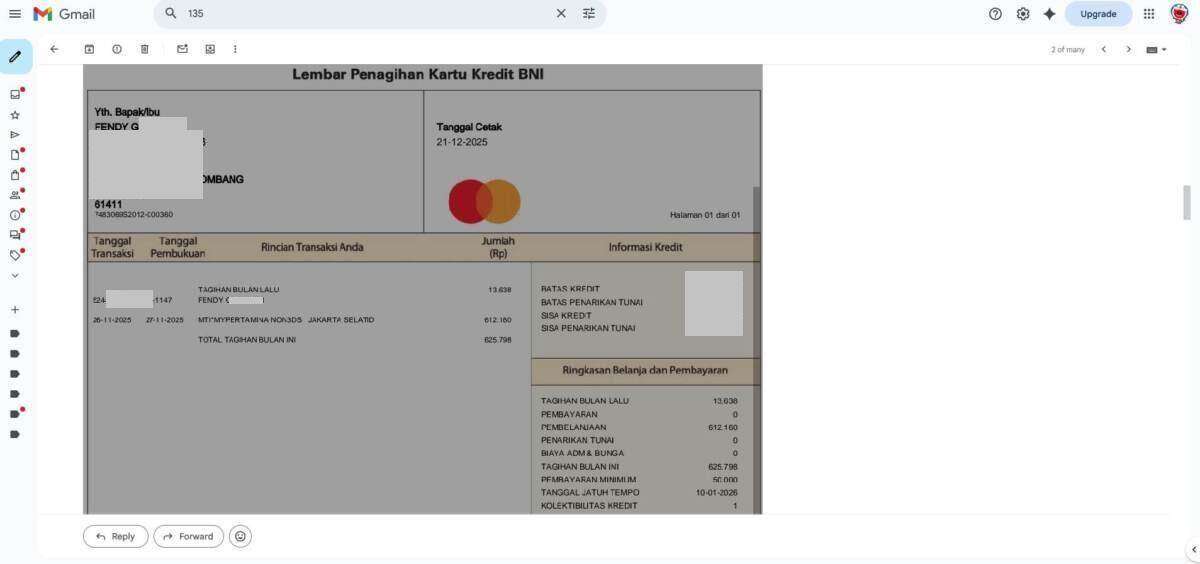
Task: Open the Google apps grid
Action: point(1149,14)
